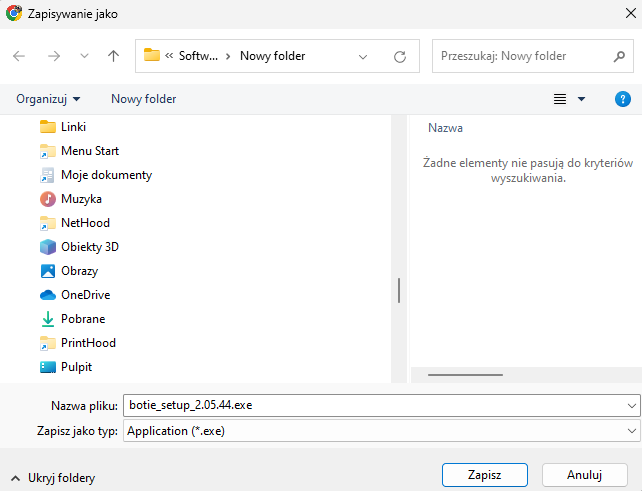This screenshot has width=642, height=491.
Task: Open the Zapisz jako typ dropdown
Action: pos(631,431)
